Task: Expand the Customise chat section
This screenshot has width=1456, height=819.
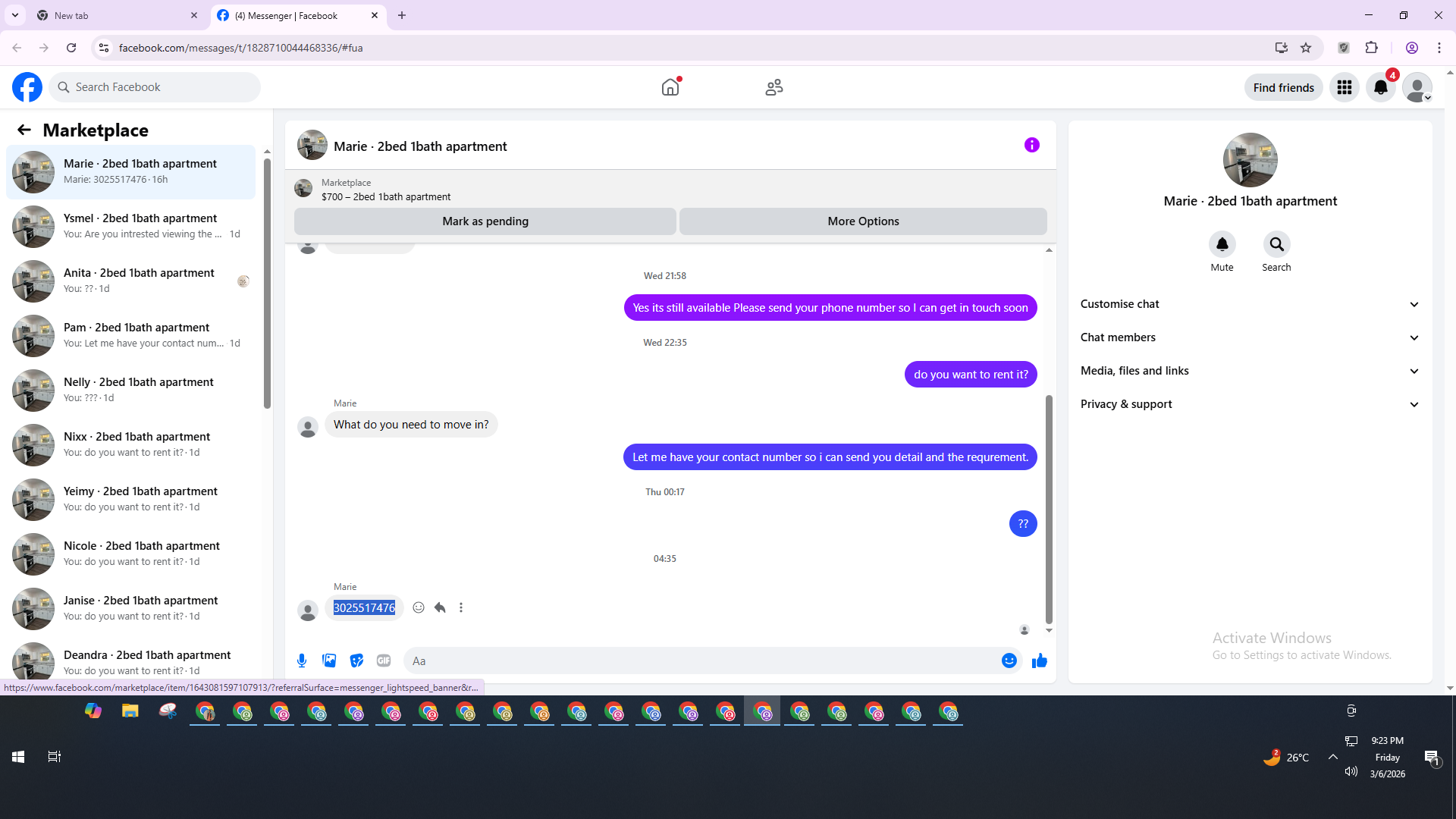Action: [x=1250, y=304]
